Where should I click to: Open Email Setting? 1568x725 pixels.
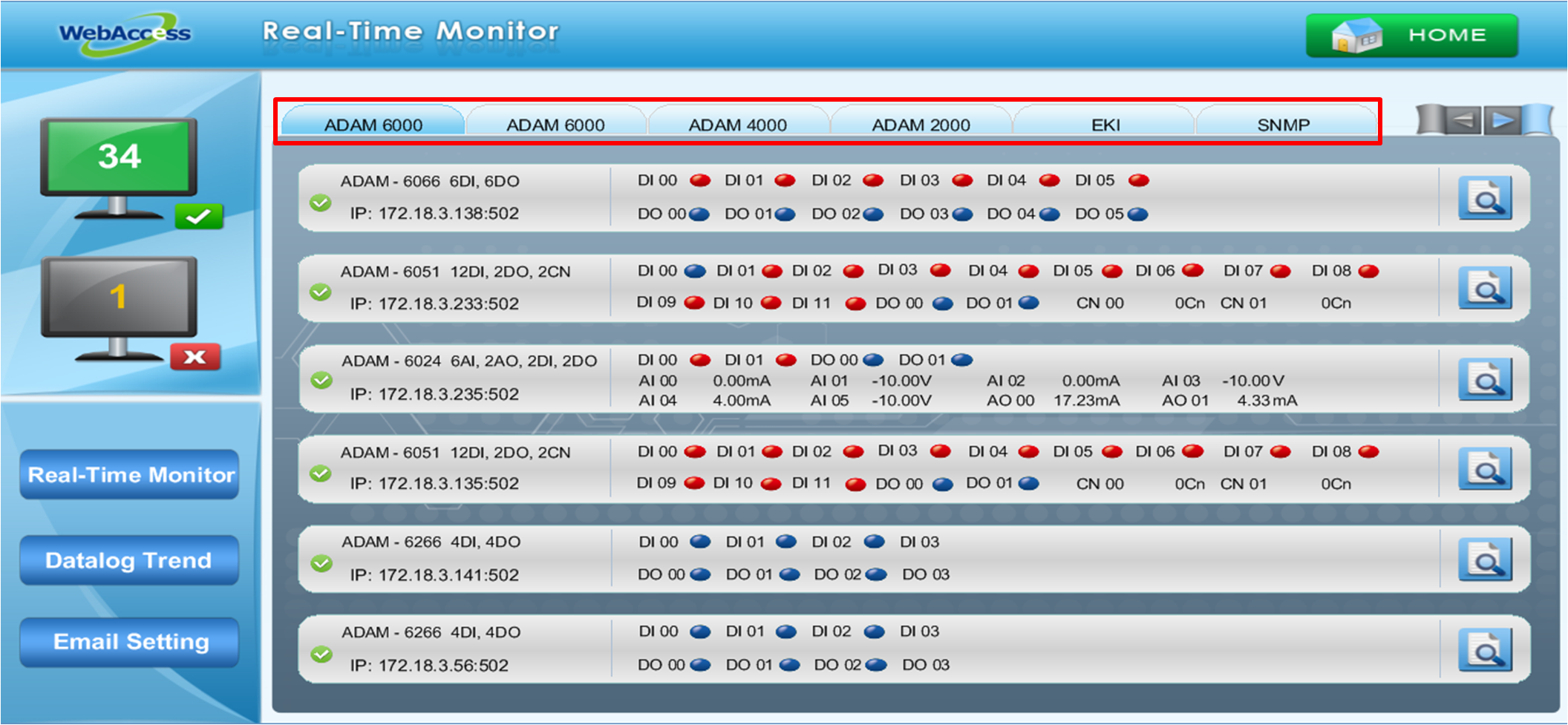tap(129, 642)
